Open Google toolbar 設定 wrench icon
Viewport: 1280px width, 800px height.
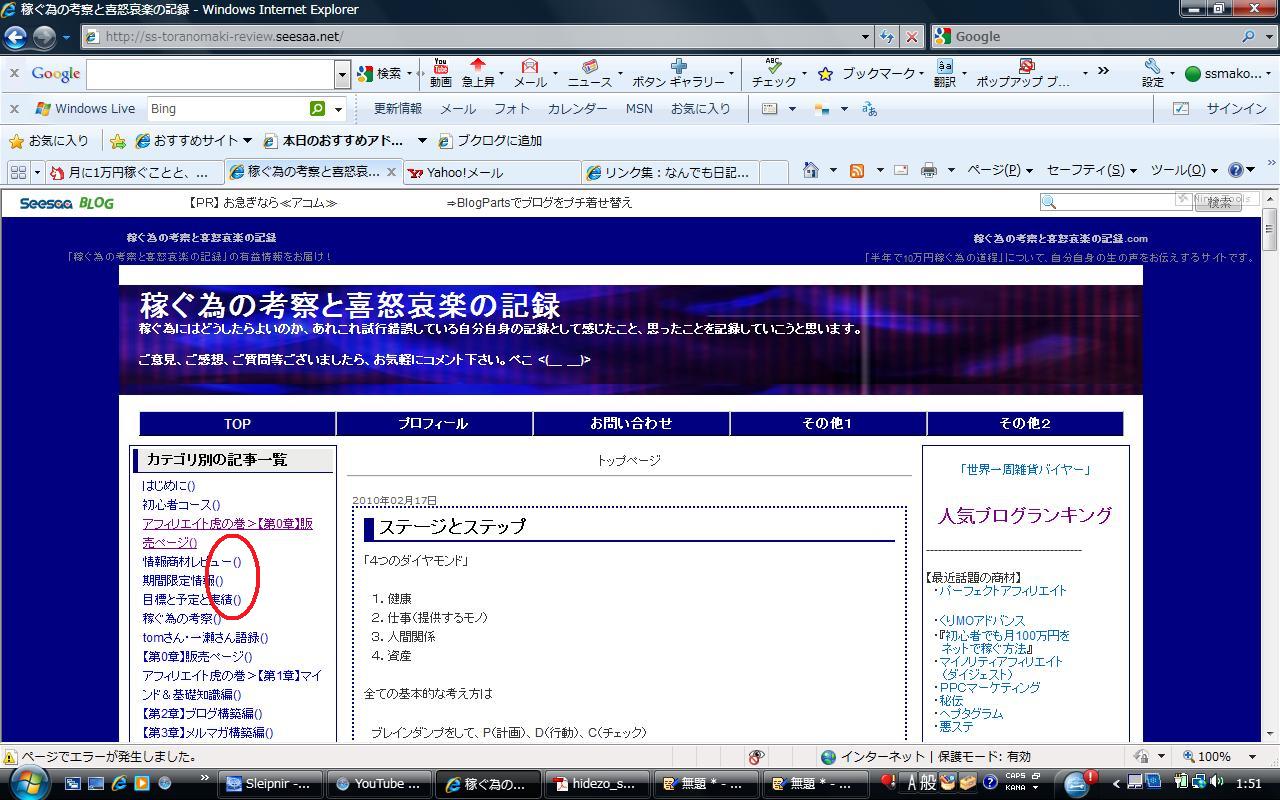[x=1152, y=73]
